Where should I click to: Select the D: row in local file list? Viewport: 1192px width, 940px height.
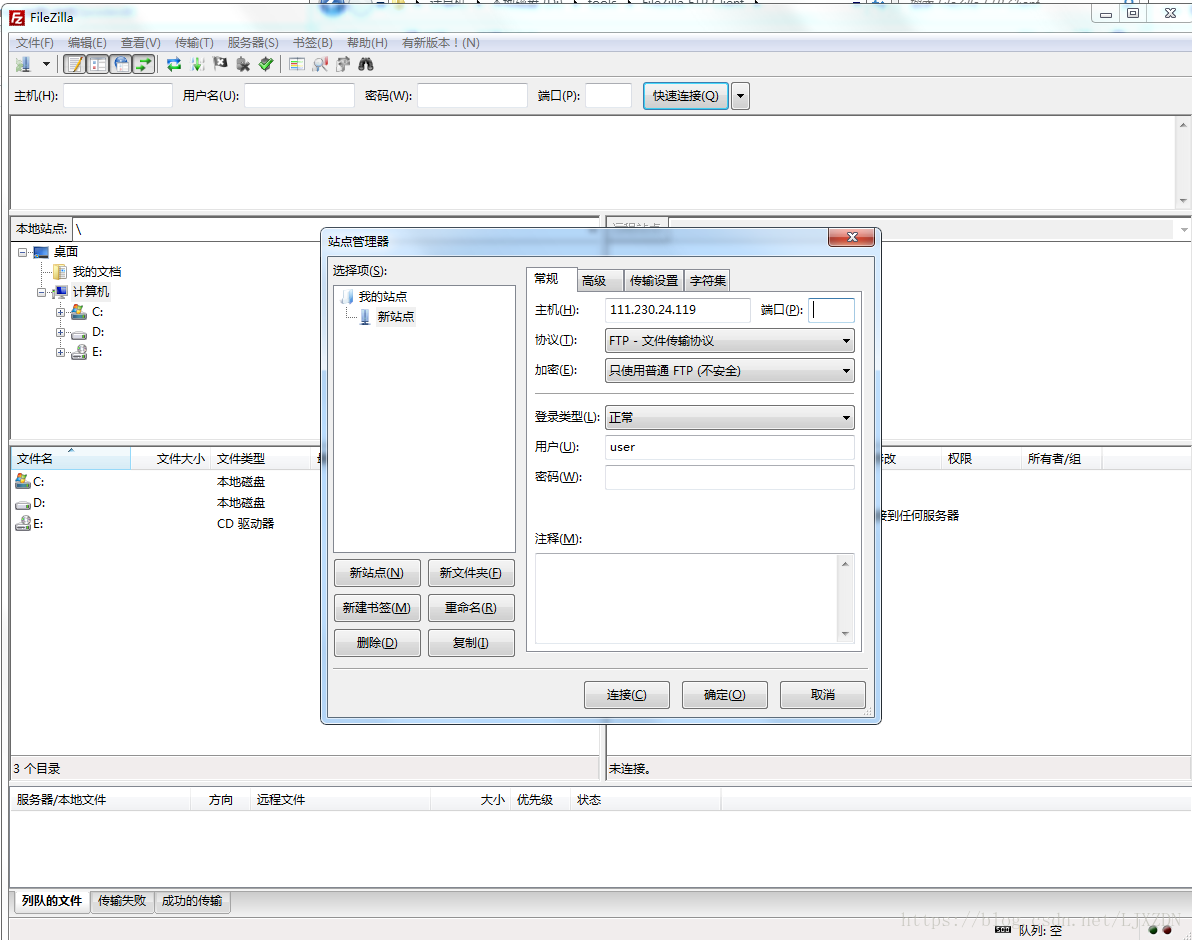point(165,503)
